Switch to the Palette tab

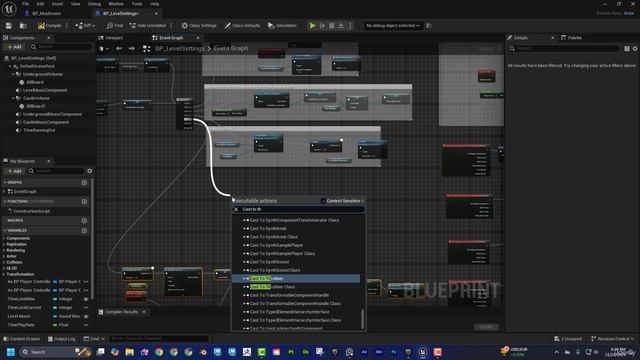(571, 38)
